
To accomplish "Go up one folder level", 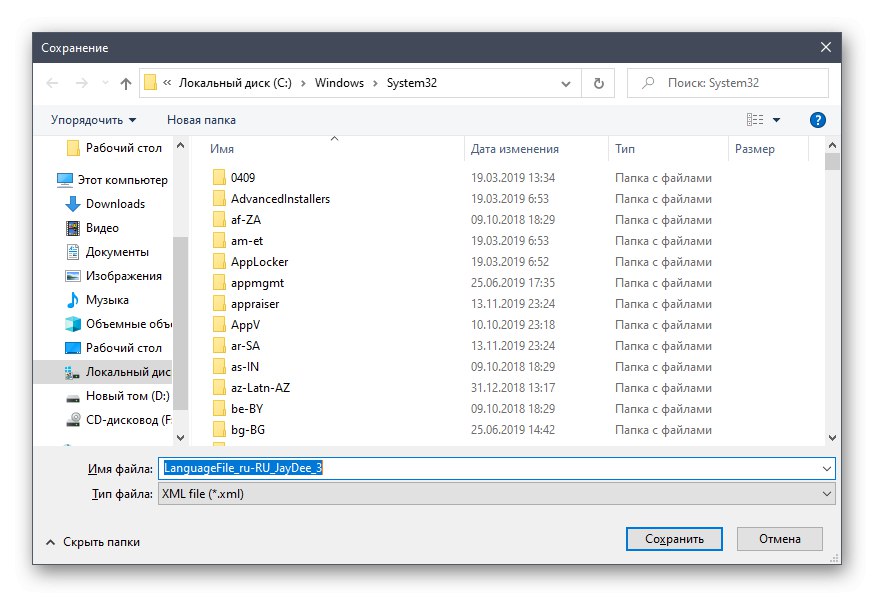I will [x=126, y=83].
